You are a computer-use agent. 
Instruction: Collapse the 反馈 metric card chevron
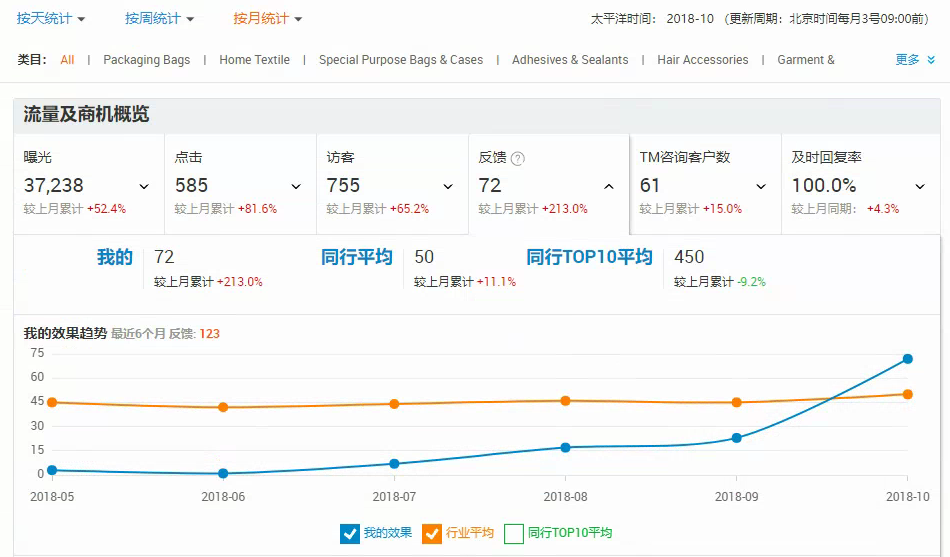click(609, 186)
